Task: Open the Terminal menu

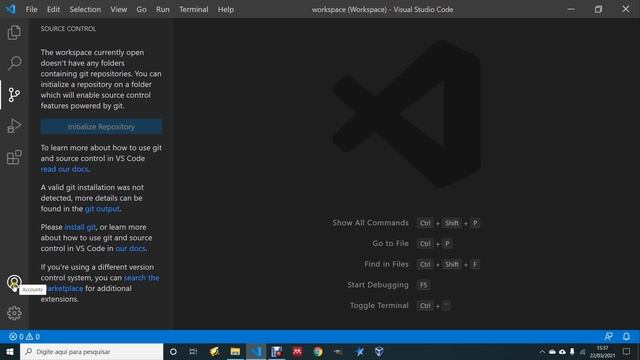Action: [193, 9]
